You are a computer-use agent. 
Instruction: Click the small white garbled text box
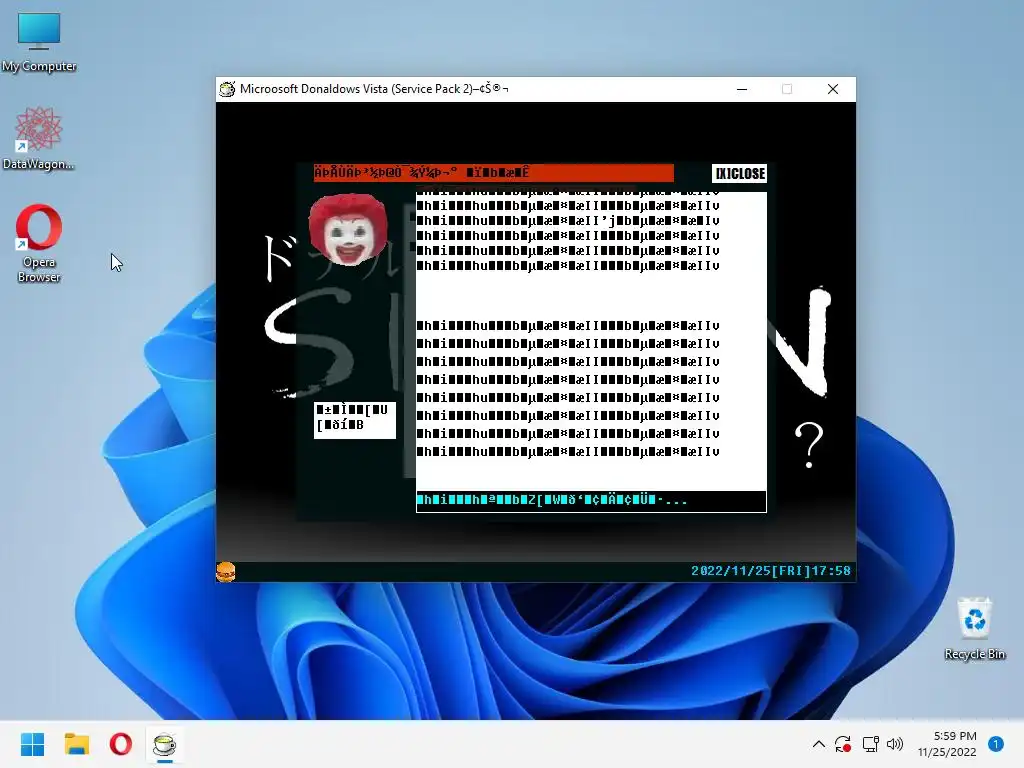coord(355,419)
